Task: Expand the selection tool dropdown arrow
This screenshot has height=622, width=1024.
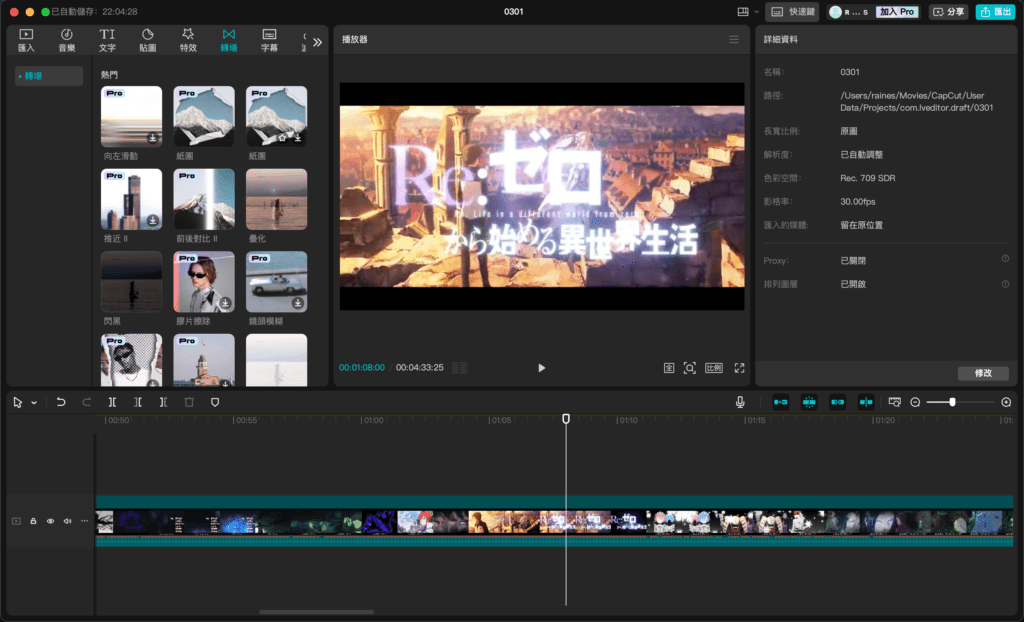Action: tap(34, 402)
